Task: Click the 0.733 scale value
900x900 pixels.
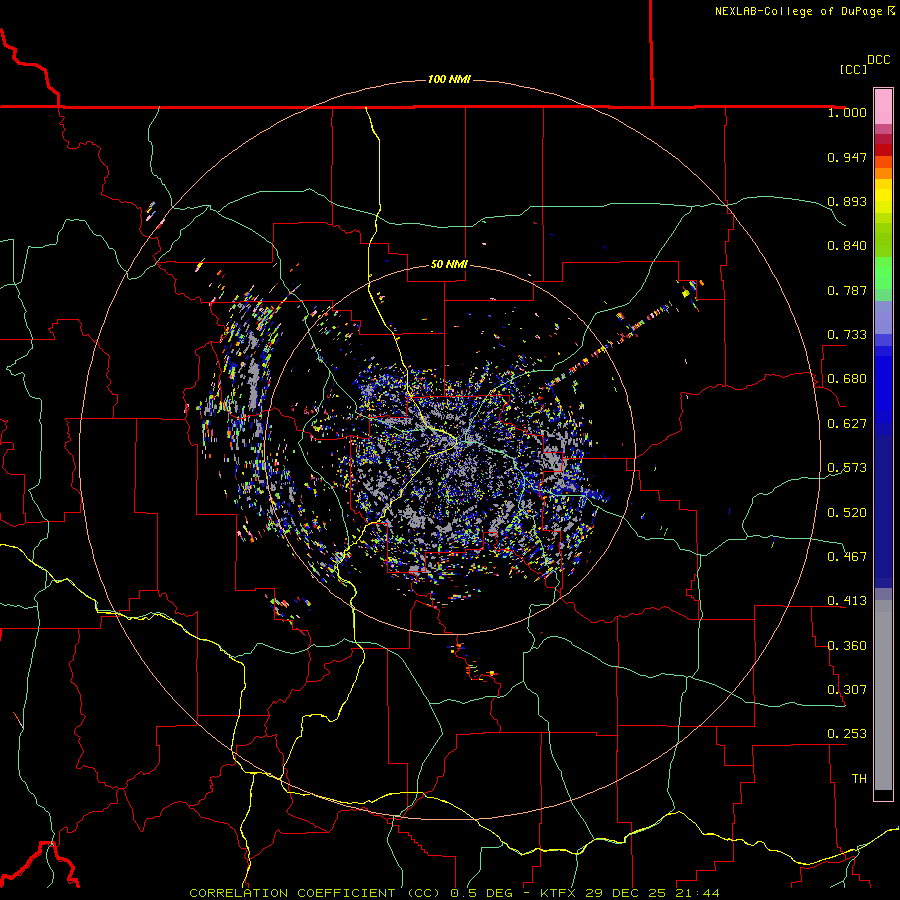Action: click(847, 335)
